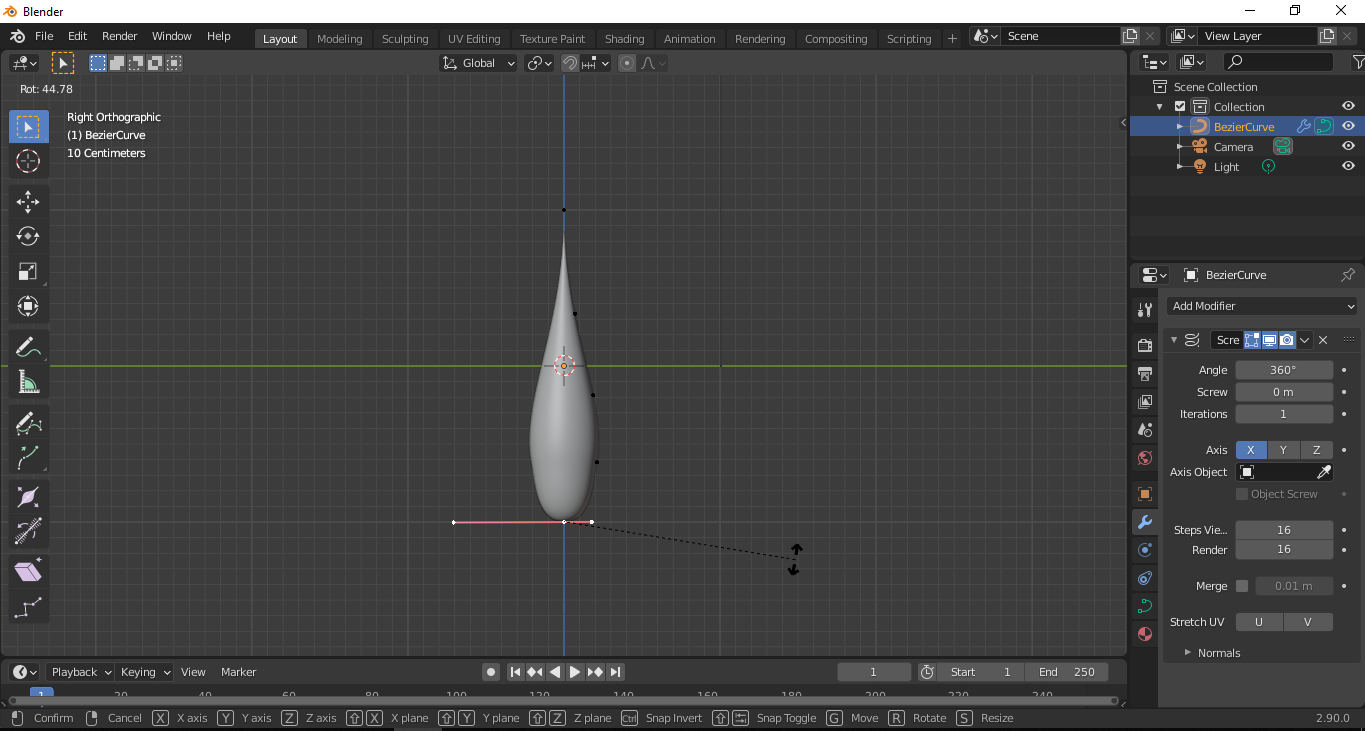This screenshot has width=1365, height=731.
Task: Switch to Physics Properties tab
Action: coord(1145,578)
